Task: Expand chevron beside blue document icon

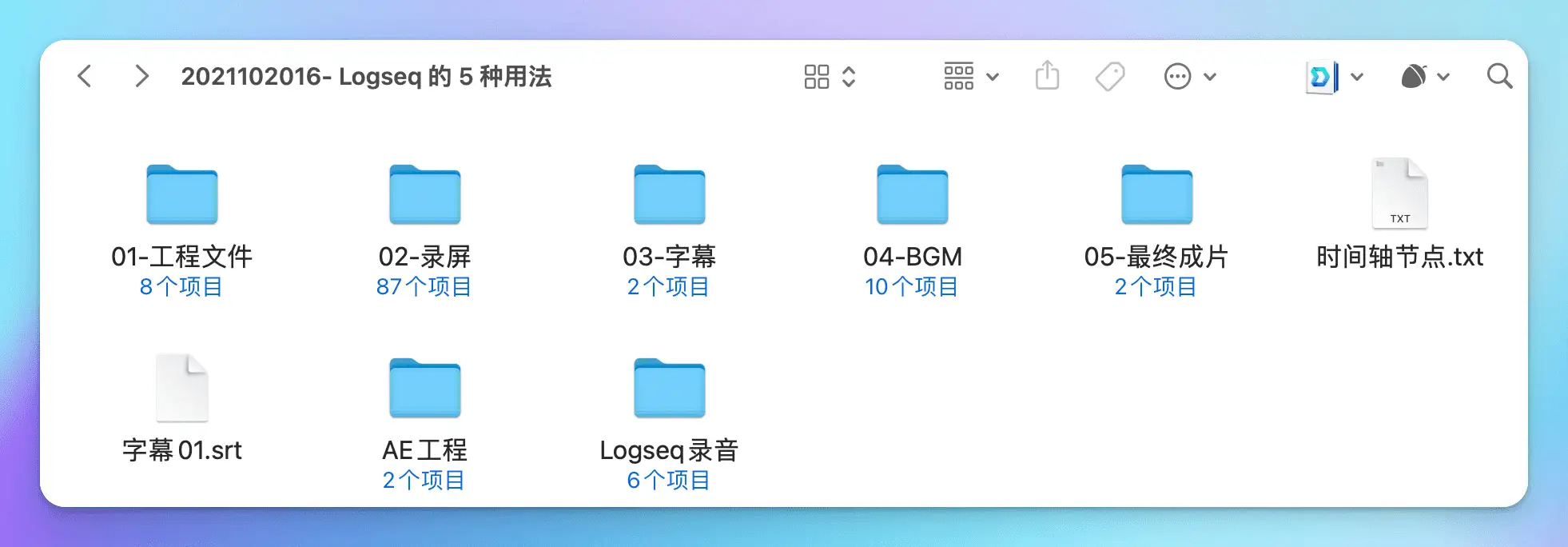Action: [1357, 78]
